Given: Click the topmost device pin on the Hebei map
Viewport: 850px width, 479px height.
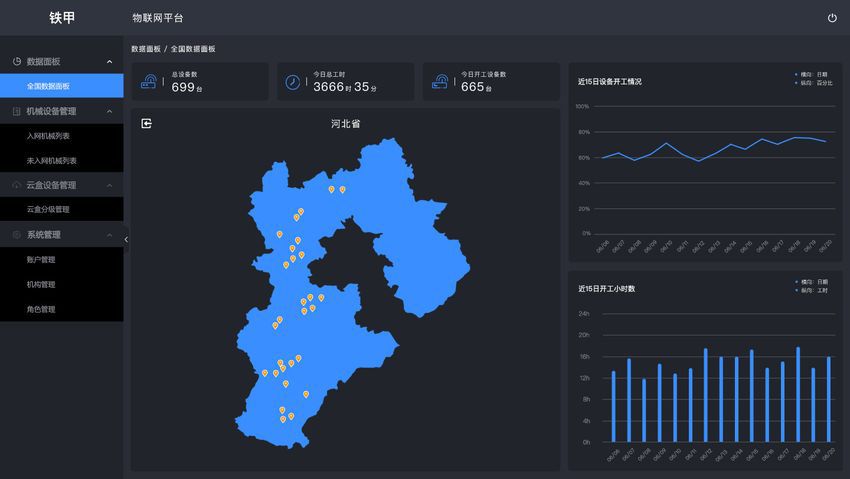Looking at the screenshot, I should (331, 188).
